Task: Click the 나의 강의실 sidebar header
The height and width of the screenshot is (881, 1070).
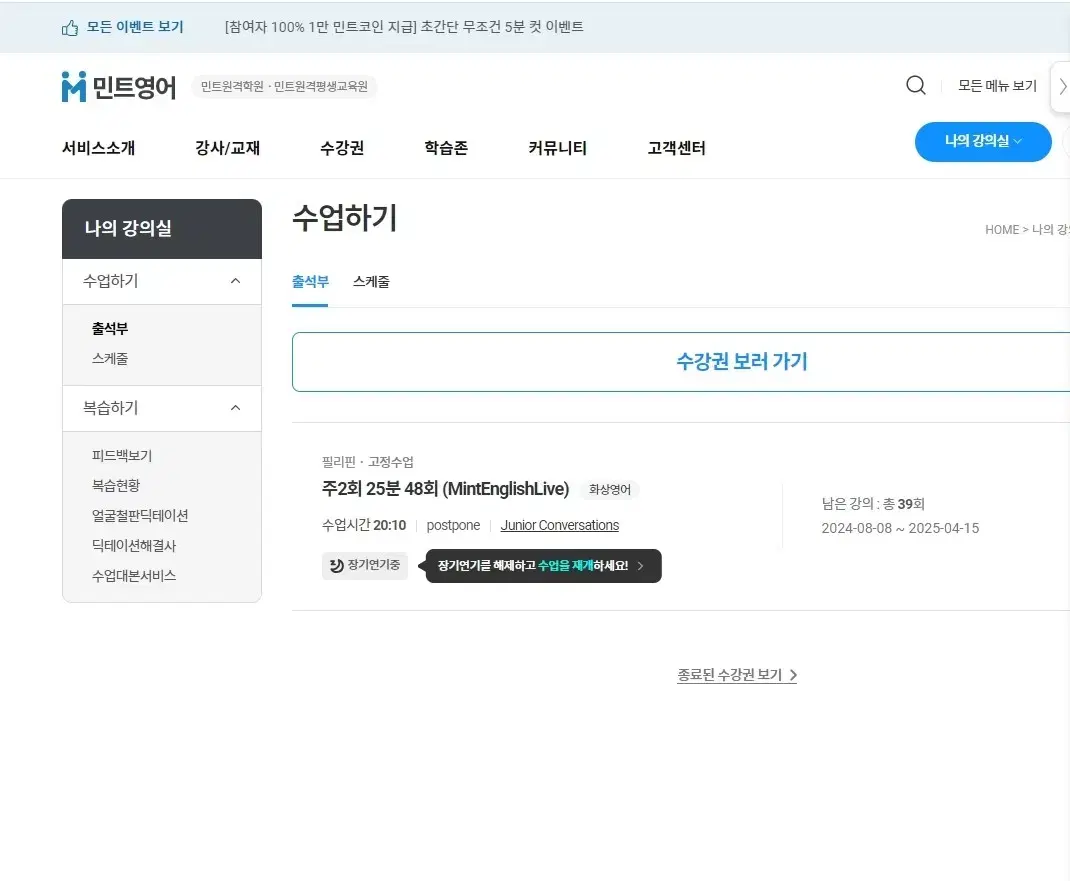Action: pos(162,229)
